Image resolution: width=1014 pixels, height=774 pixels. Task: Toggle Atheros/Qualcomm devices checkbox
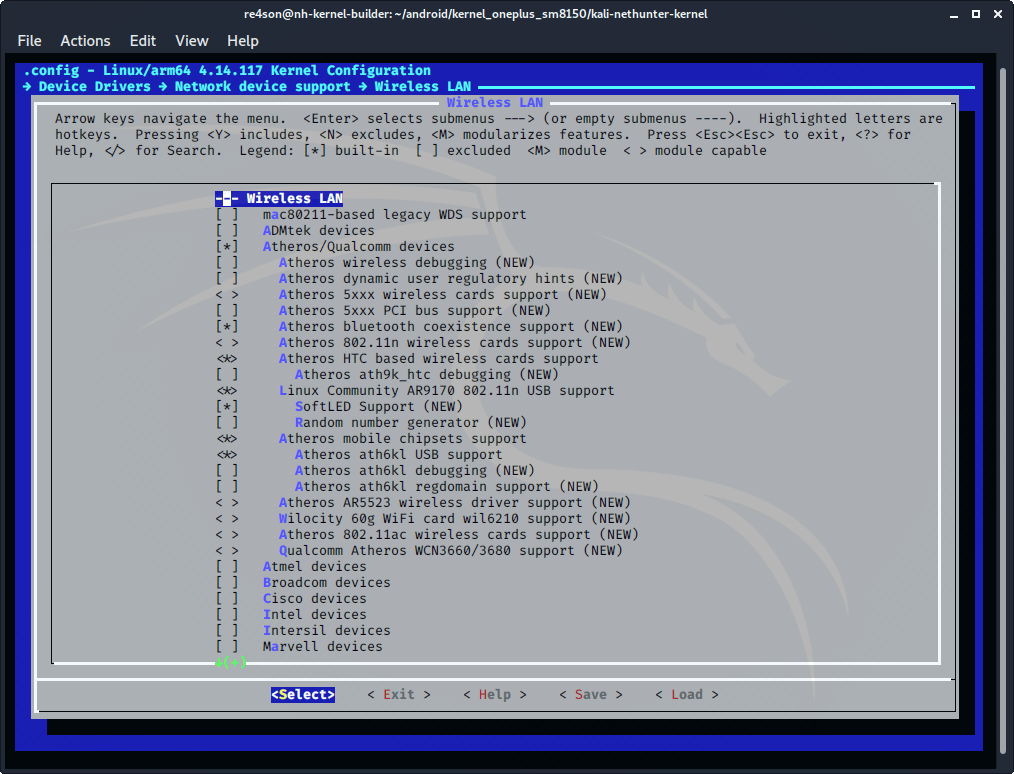click(x=227, y=246)
